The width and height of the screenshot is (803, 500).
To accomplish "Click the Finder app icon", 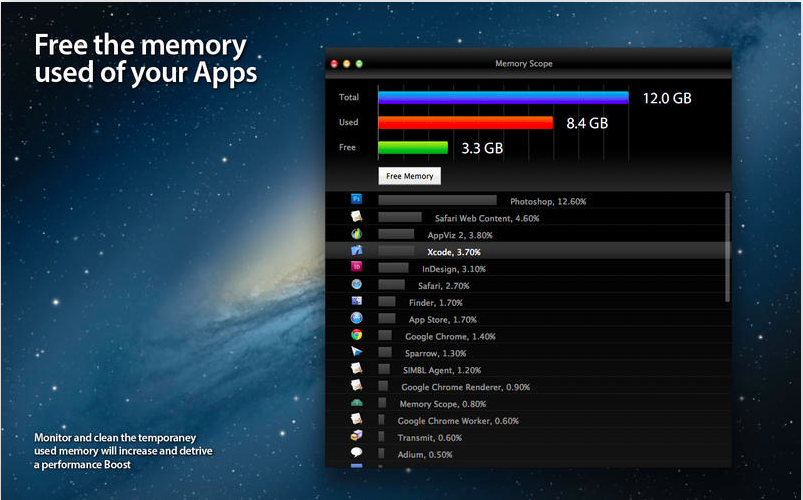I will point(356,301).
